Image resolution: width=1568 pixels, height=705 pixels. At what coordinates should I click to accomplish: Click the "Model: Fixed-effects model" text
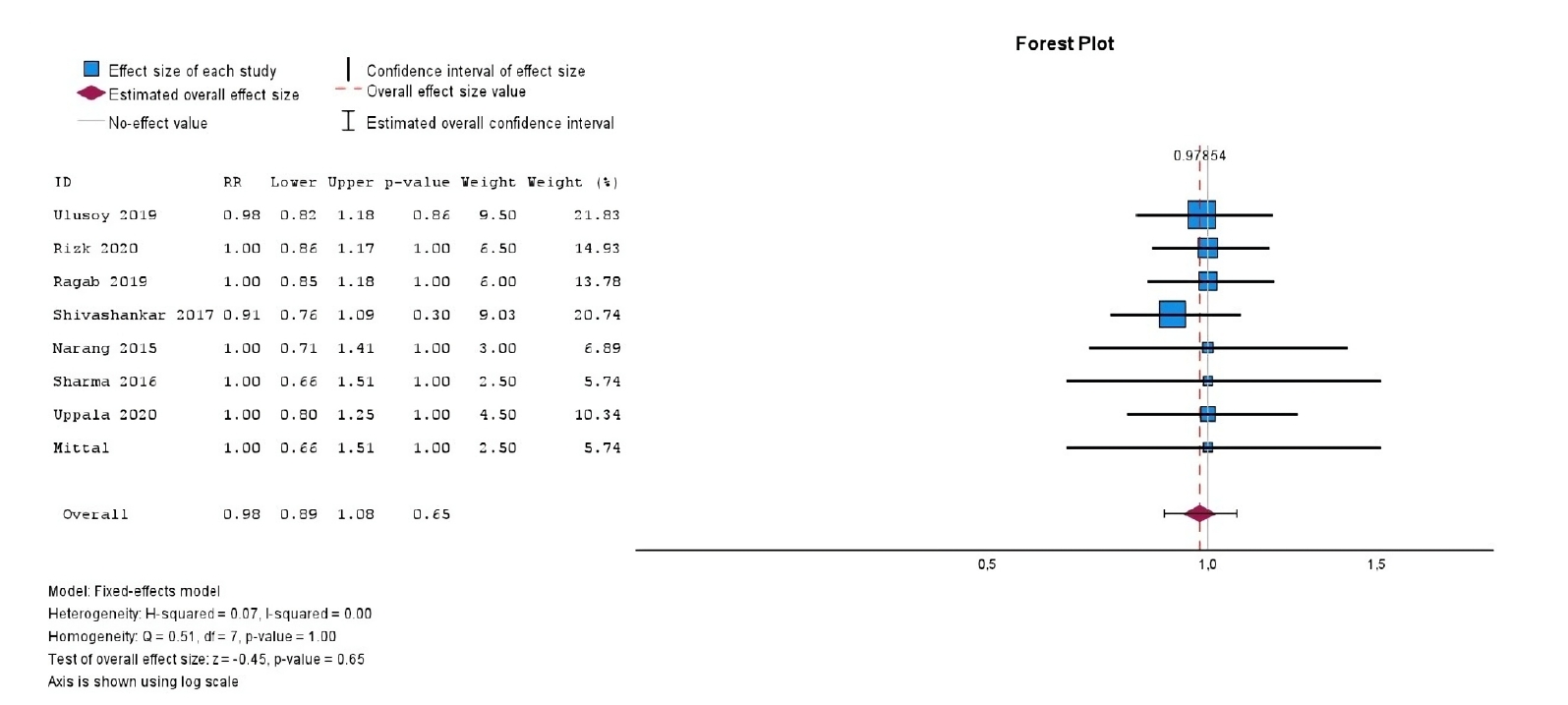tap(134, 591)
